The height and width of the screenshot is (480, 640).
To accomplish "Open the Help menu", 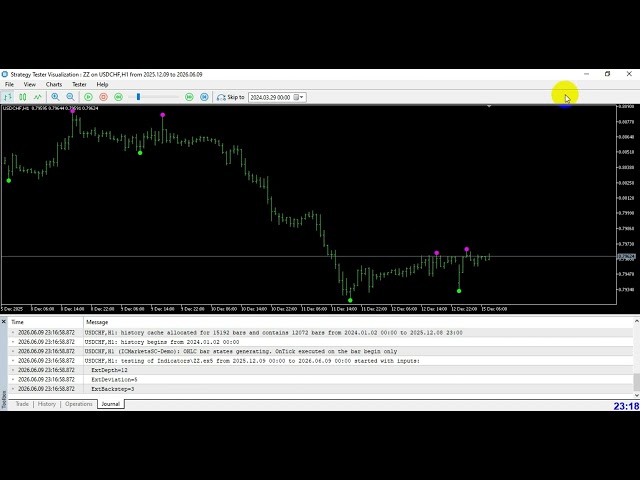I will click(x=102, y=84).
